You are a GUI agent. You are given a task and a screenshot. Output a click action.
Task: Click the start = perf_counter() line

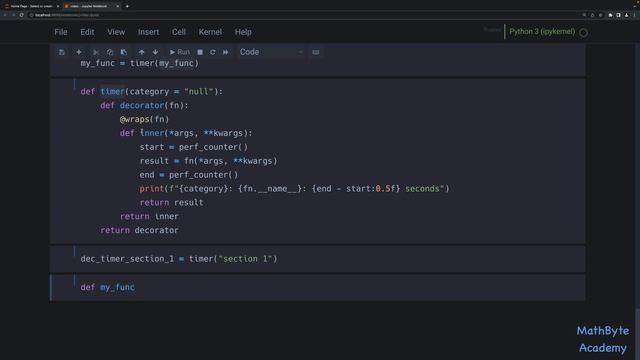point(193,147)
